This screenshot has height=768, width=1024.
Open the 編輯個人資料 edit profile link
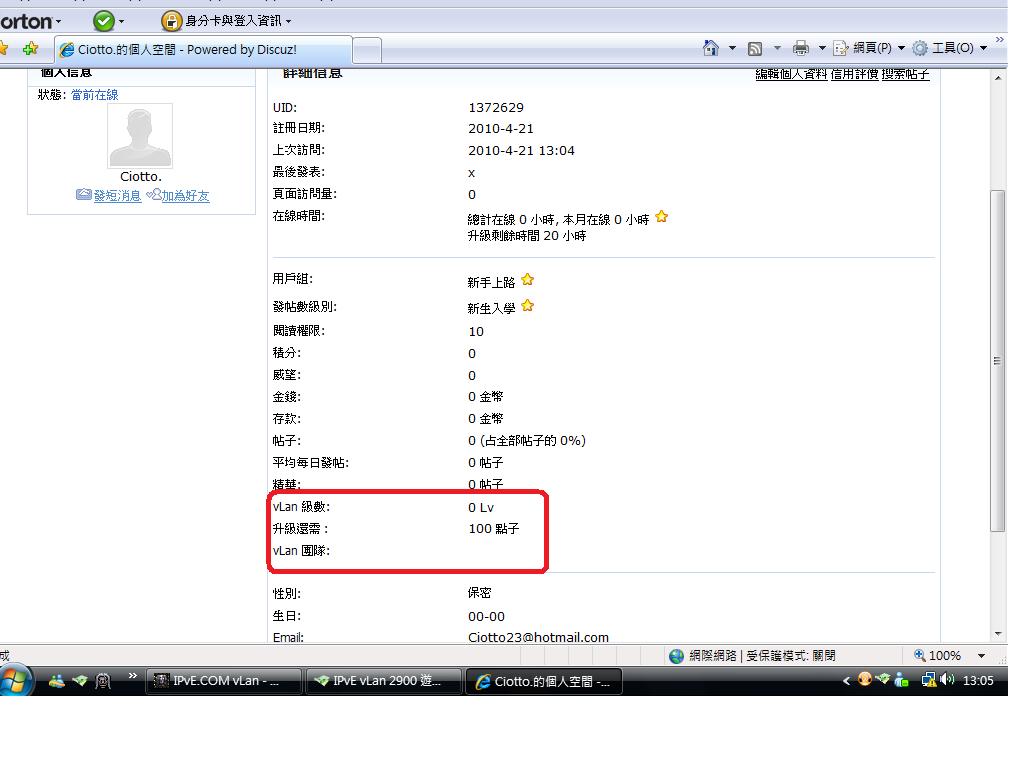click(x=791, y=74)
